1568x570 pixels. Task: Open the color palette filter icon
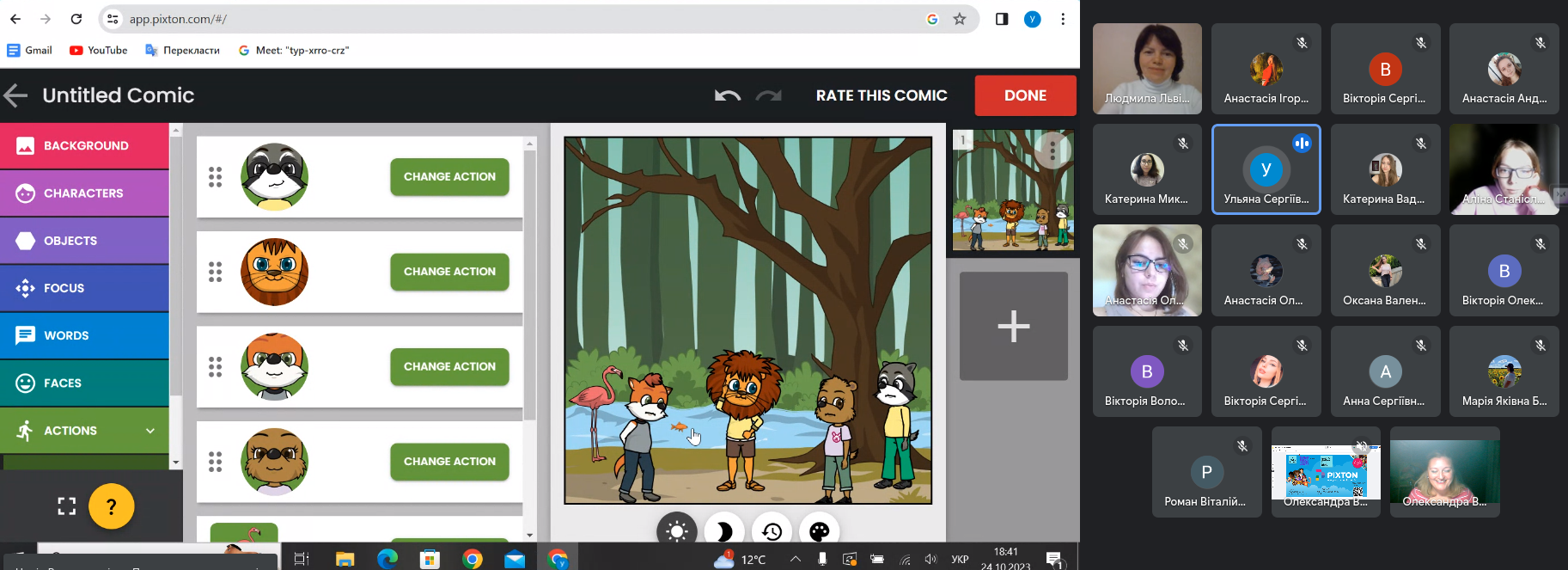point(819,531)
